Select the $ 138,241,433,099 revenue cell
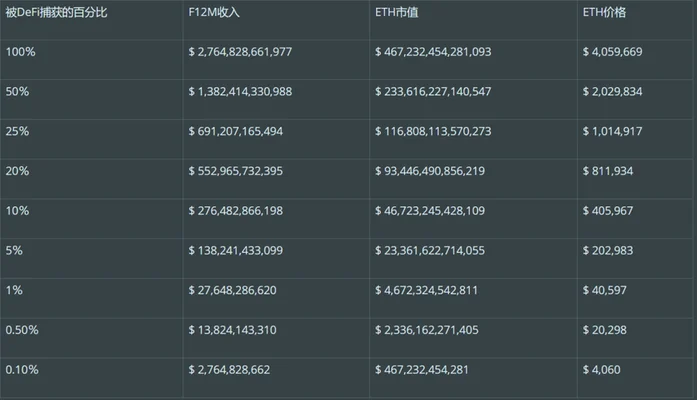Screen dimensions: 697x400 click(x=235, y=251)
